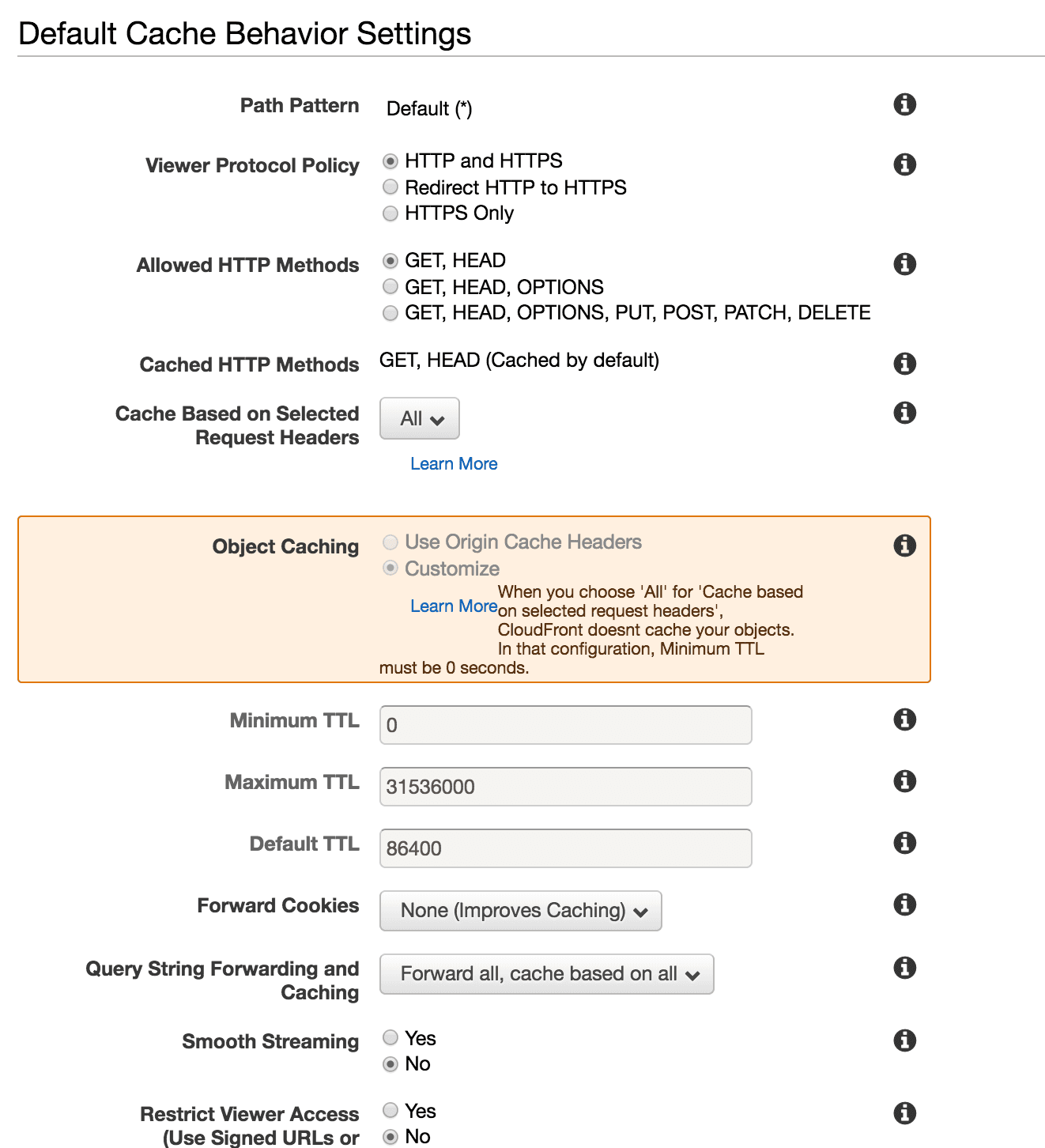Open the Viewer Protocol Policy info tooltip
This screenshot has height=1148, width=1045.
pos(904,164)
